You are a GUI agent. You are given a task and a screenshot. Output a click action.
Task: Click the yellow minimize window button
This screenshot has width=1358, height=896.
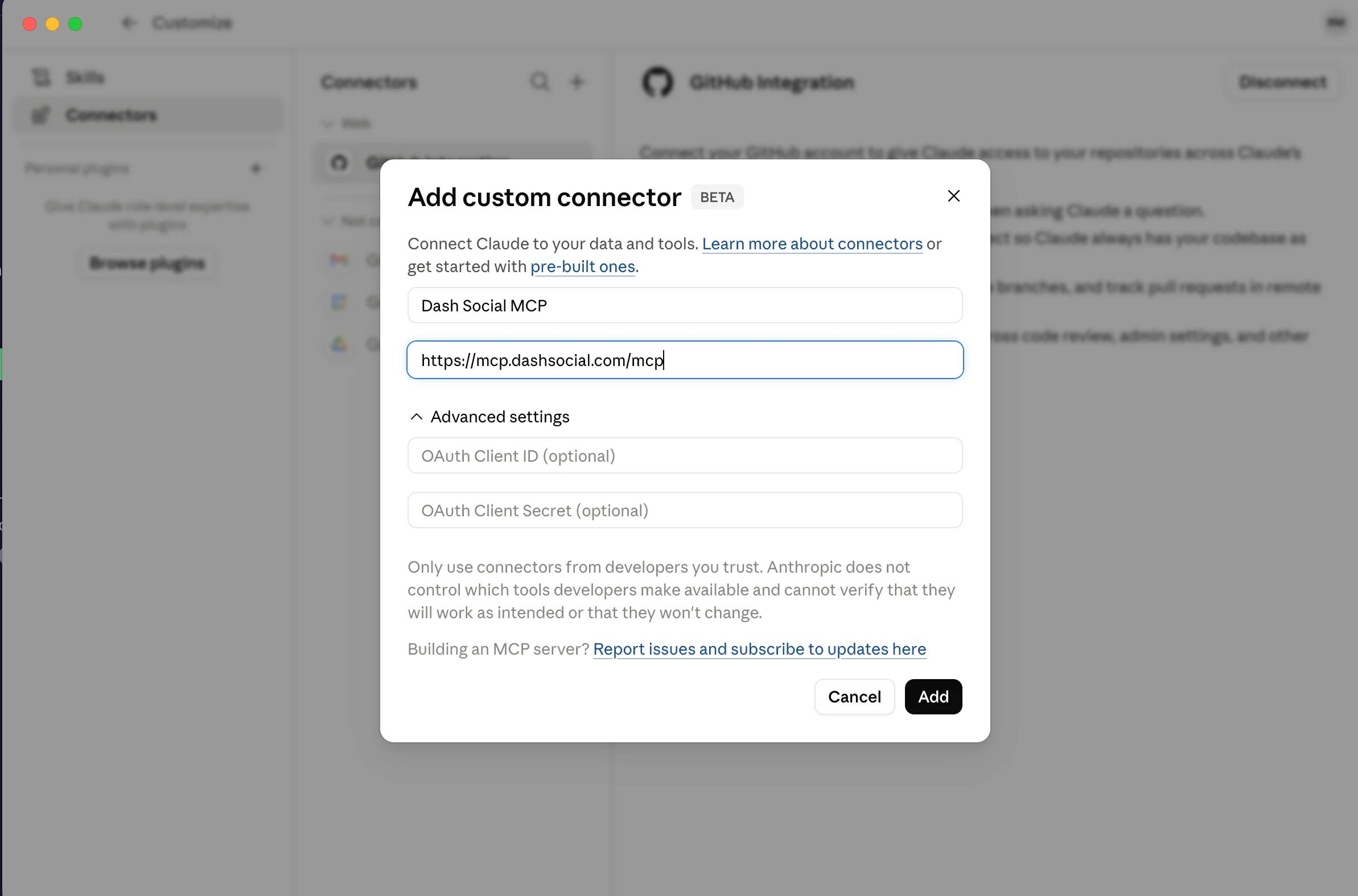52,23
